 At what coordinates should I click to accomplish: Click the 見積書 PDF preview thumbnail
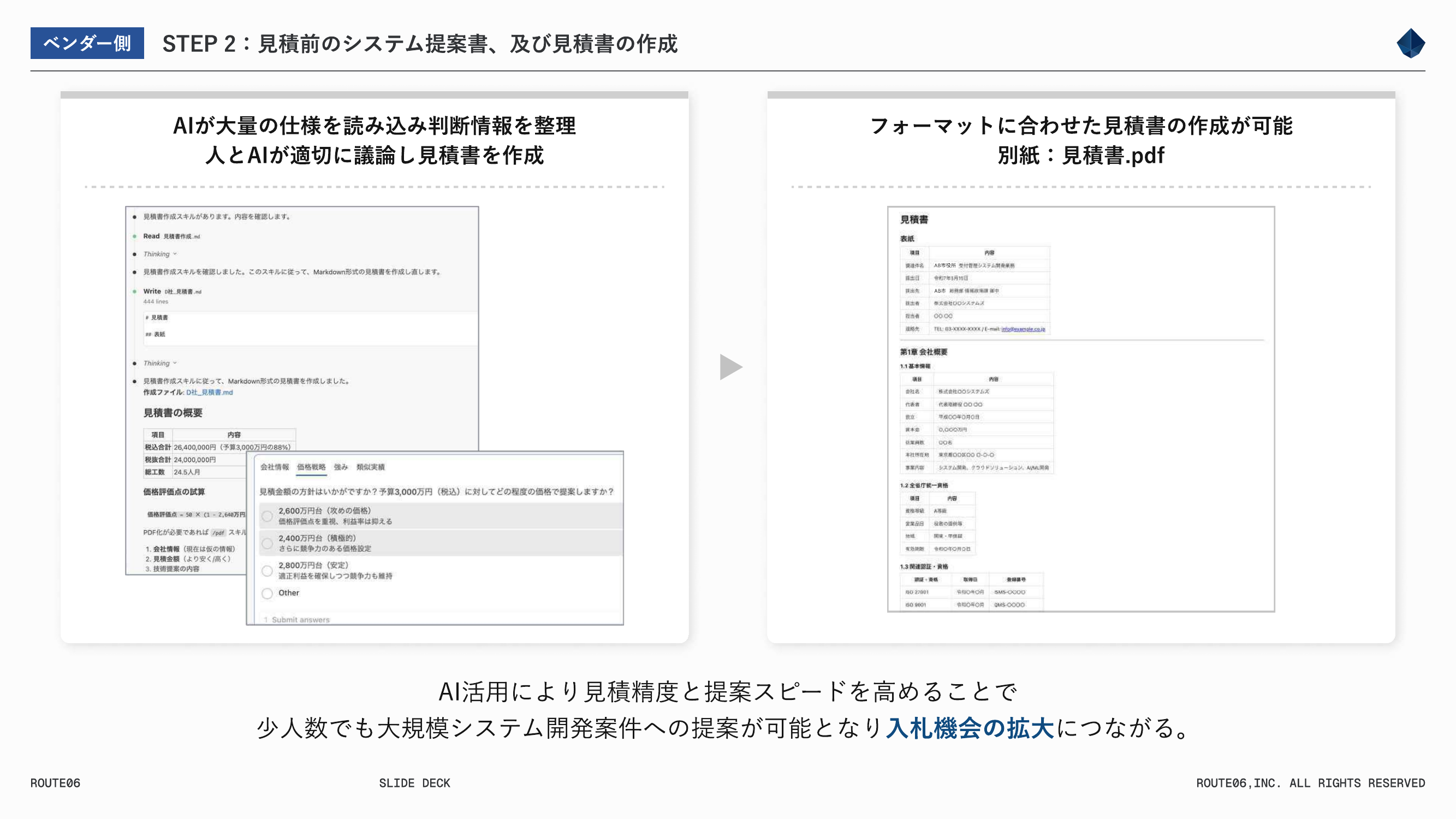(1081, 408)
